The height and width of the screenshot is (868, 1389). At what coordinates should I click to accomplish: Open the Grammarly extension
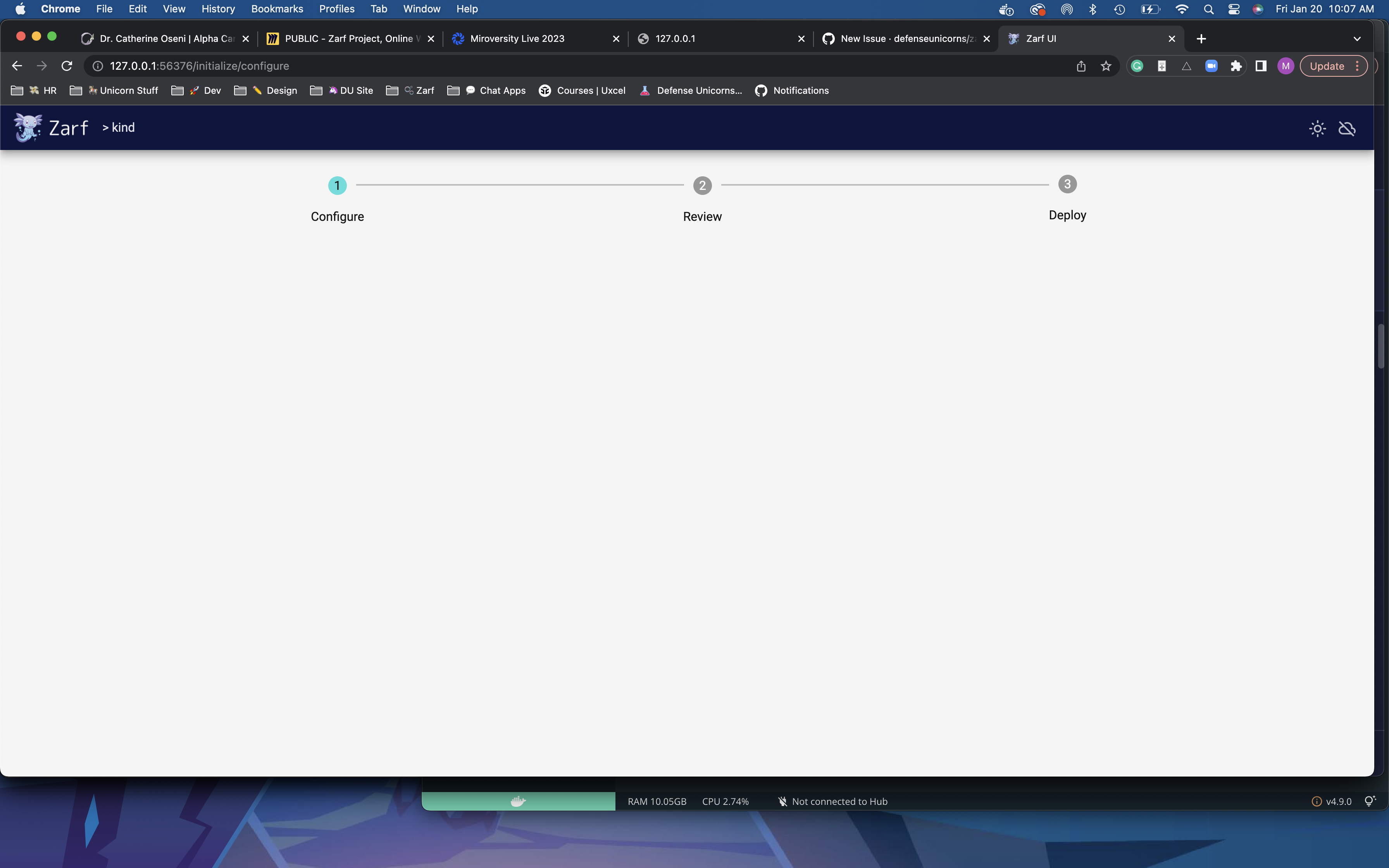pos(1137,65)
